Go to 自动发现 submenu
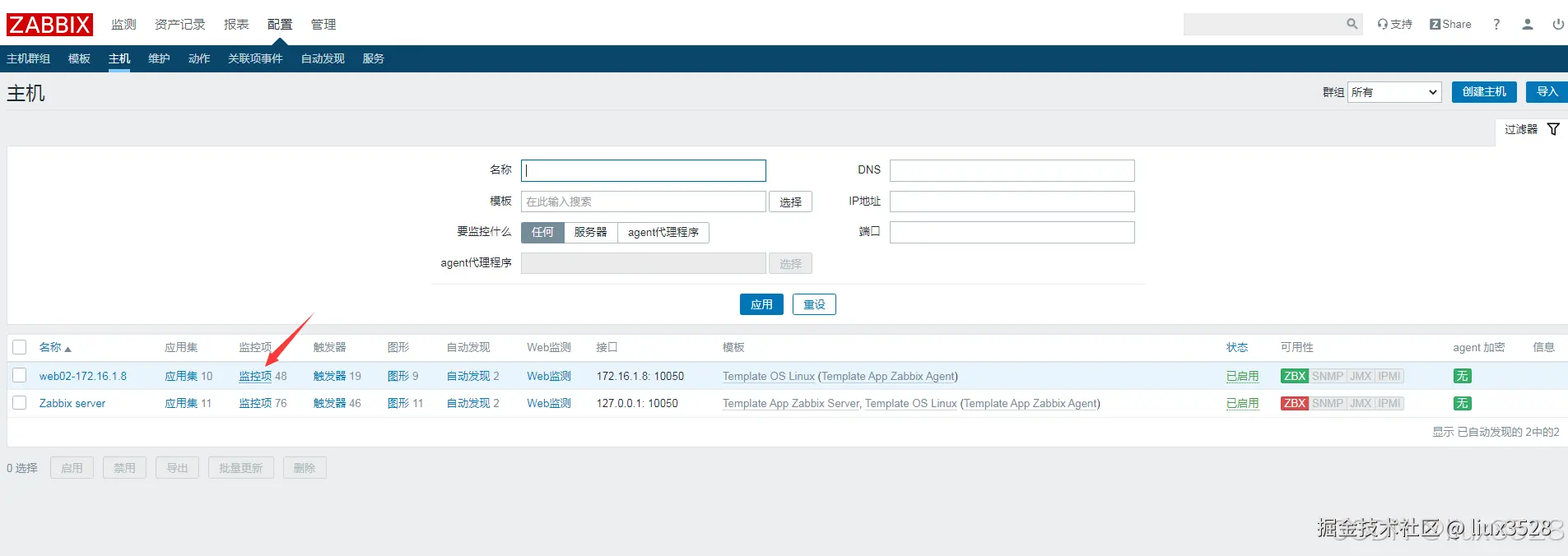 click(323, 58)
